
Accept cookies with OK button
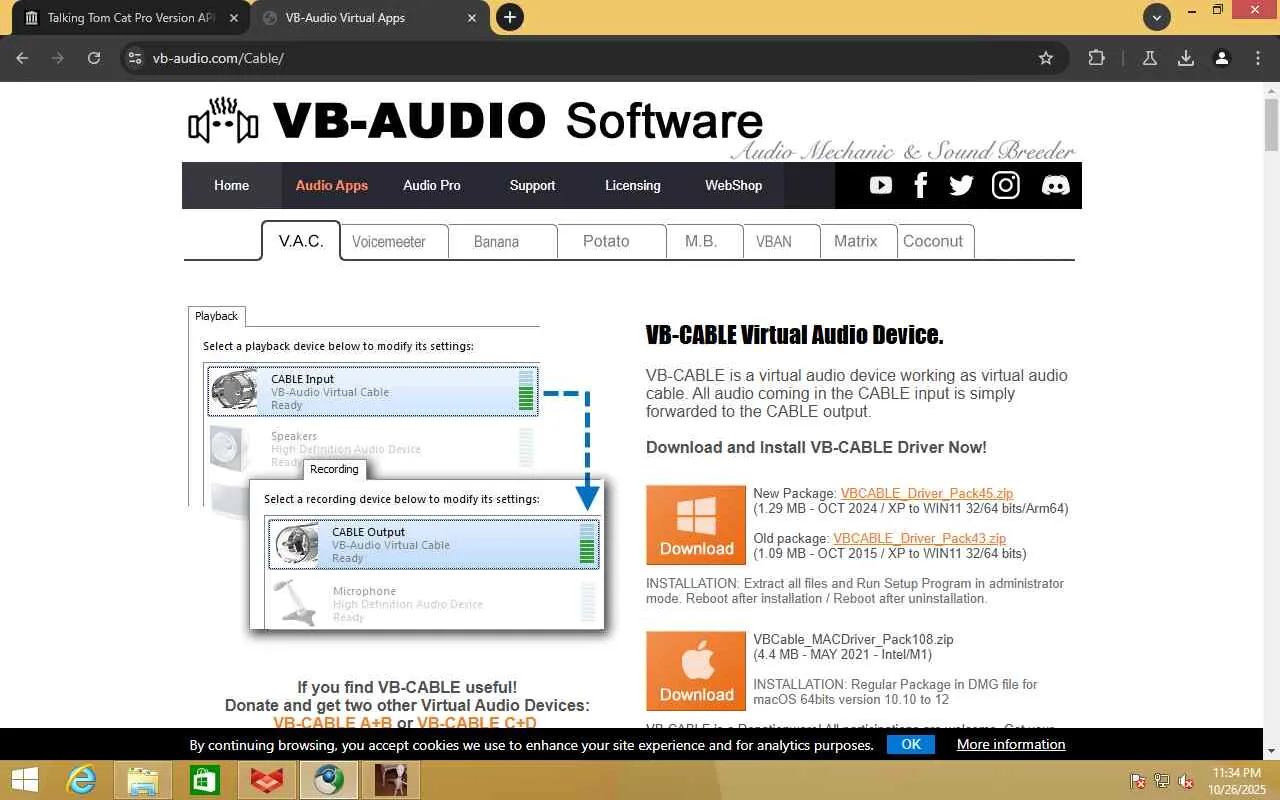(911, 744)
